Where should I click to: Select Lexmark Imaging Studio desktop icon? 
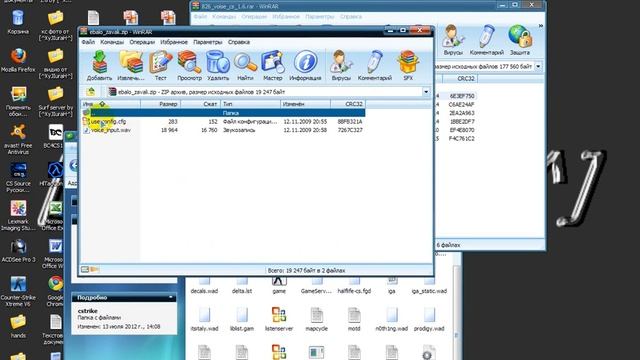[18, 216]
